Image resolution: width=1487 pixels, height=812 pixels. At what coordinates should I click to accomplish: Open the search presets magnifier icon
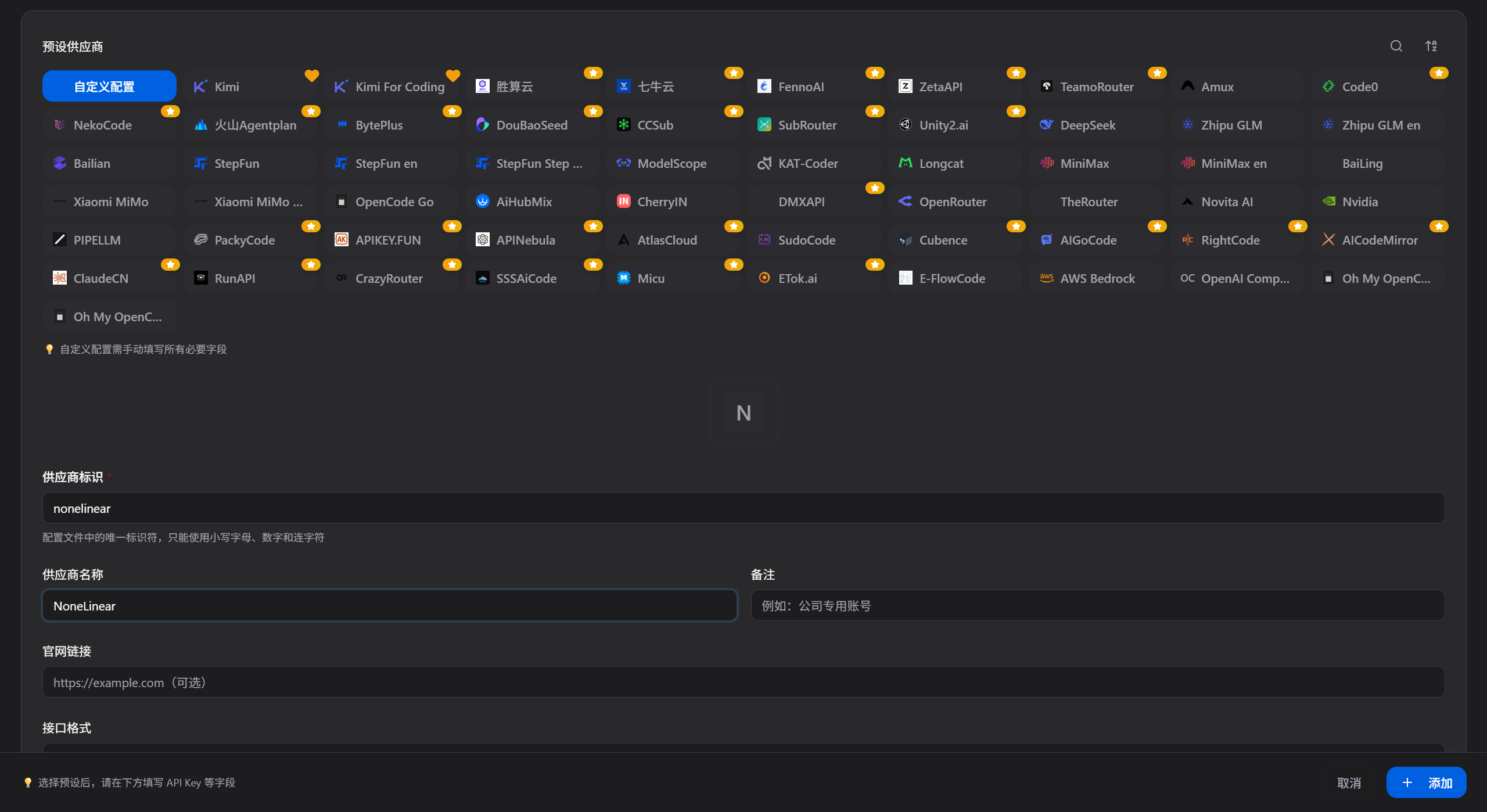pyautogui.click(x=1396, y=46)
